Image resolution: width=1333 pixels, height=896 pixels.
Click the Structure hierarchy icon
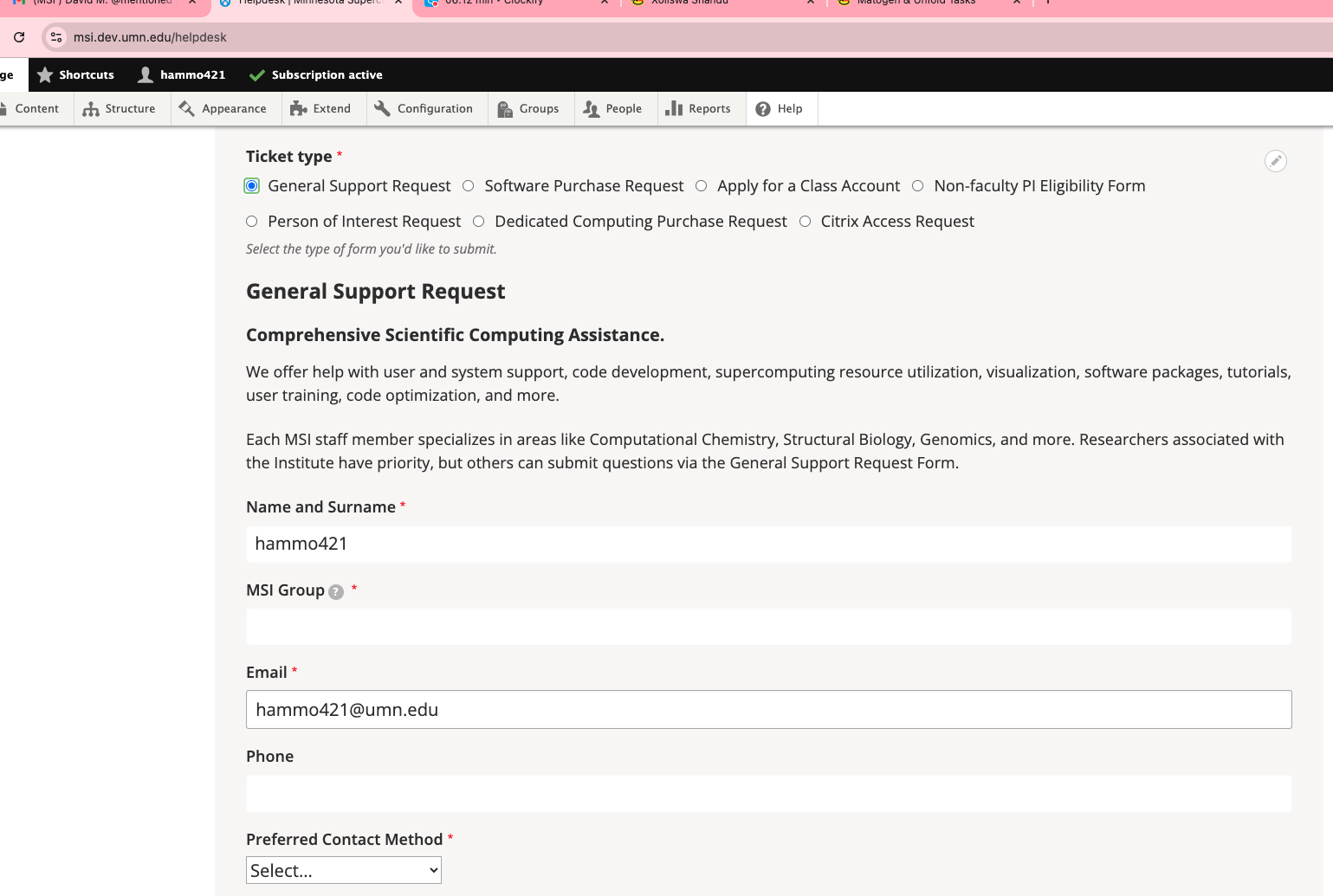point(91,109)
